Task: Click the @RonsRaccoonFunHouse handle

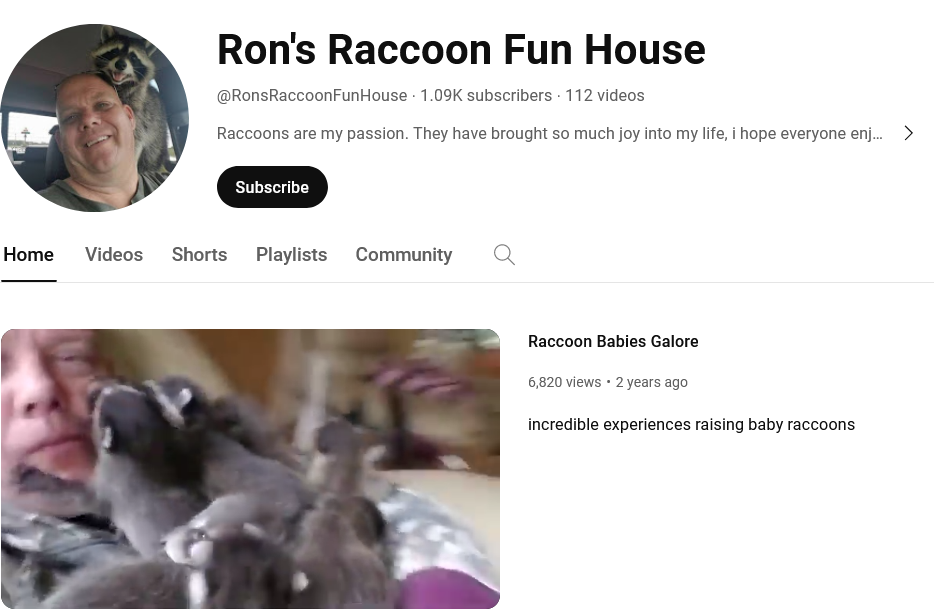Action: pos(312,95)
